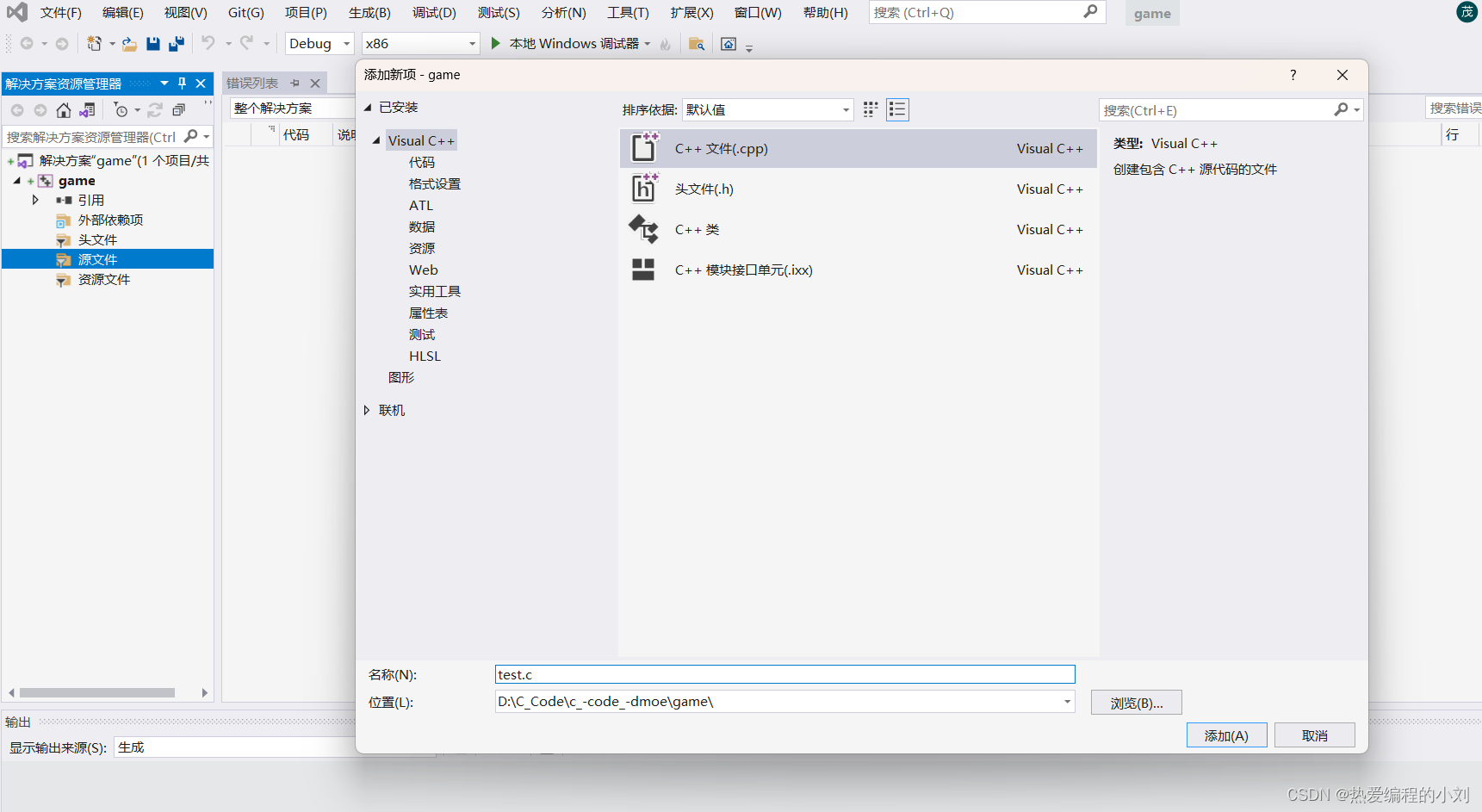Select the C++ 模块接口单元(.ixx) template
The width and height of the screenshot is (1482, 812).
pyautogui.click(x=858, y=270)
